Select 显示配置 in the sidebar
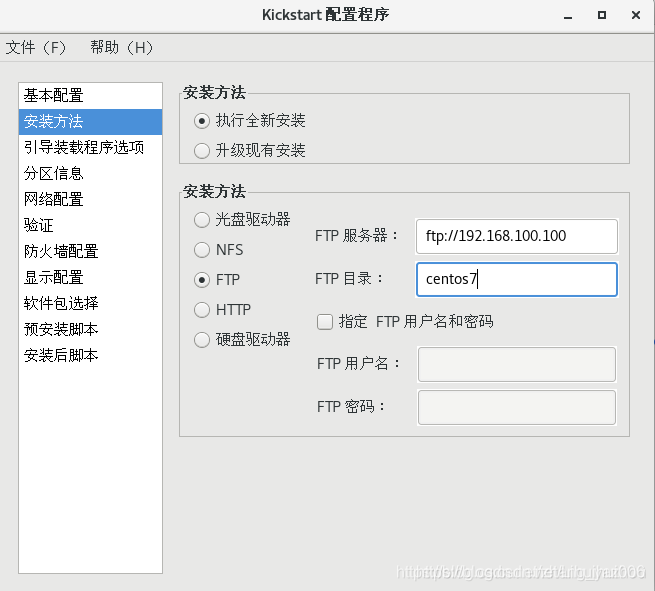The image size is (655, 591). [90, 277]
